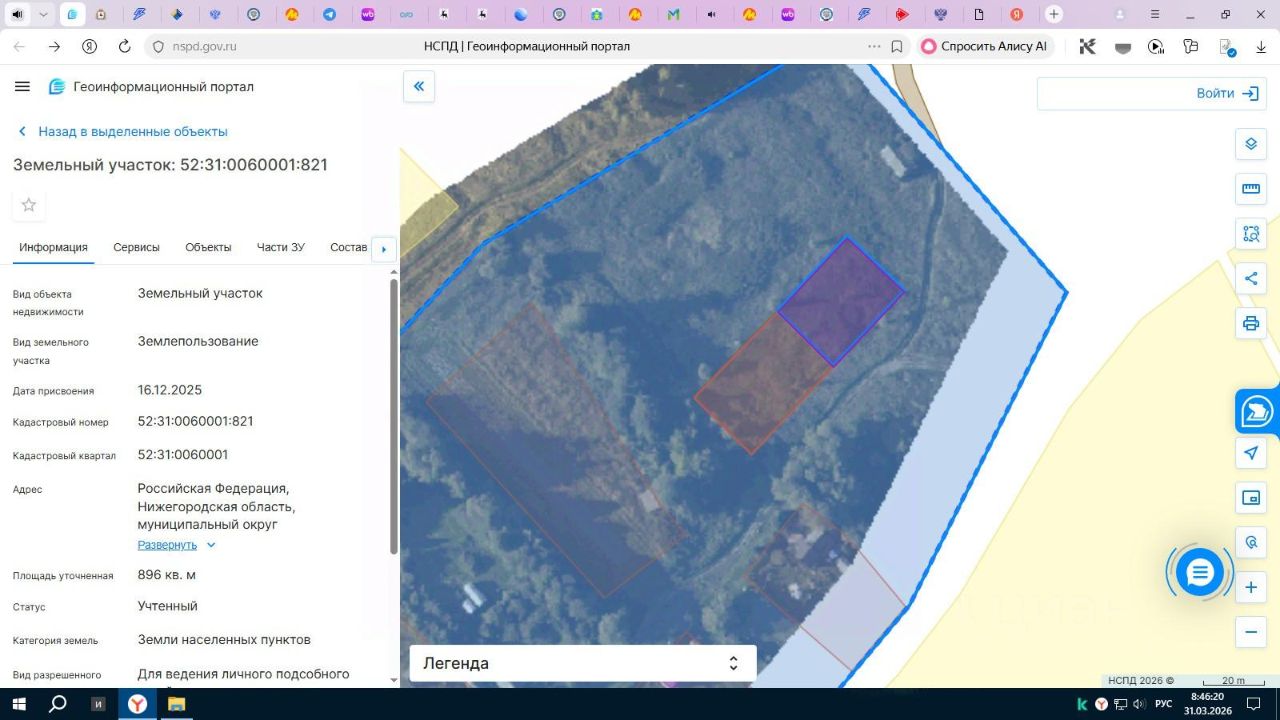Expand the Легенда map legend dropdown

pos(583,663)
